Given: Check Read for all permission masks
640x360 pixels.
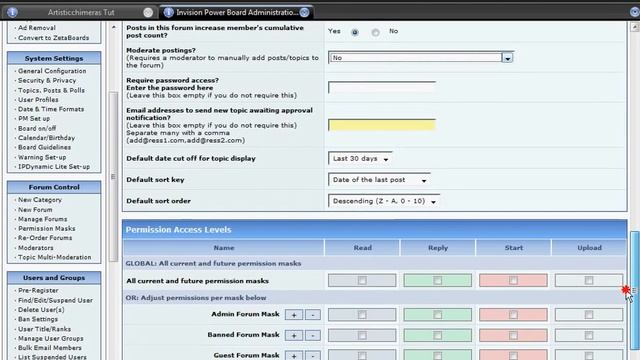Looking at the screenshot, I should coord(362,280).
